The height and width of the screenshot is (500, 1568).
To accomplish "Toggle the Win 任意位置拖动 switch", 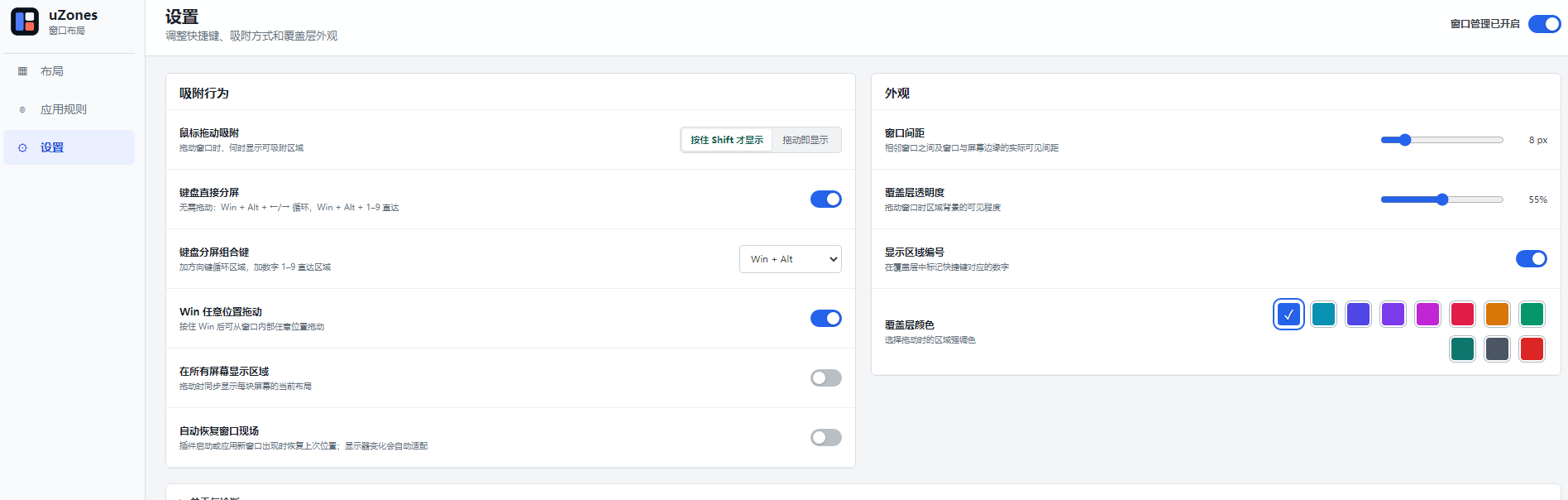I will [x=825, y=319].
